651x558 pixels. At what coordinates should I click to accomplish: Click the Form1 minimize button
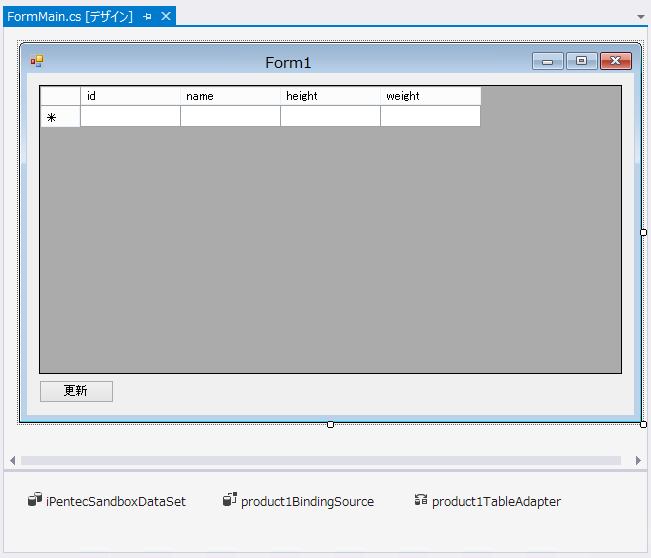pos(548,61)
